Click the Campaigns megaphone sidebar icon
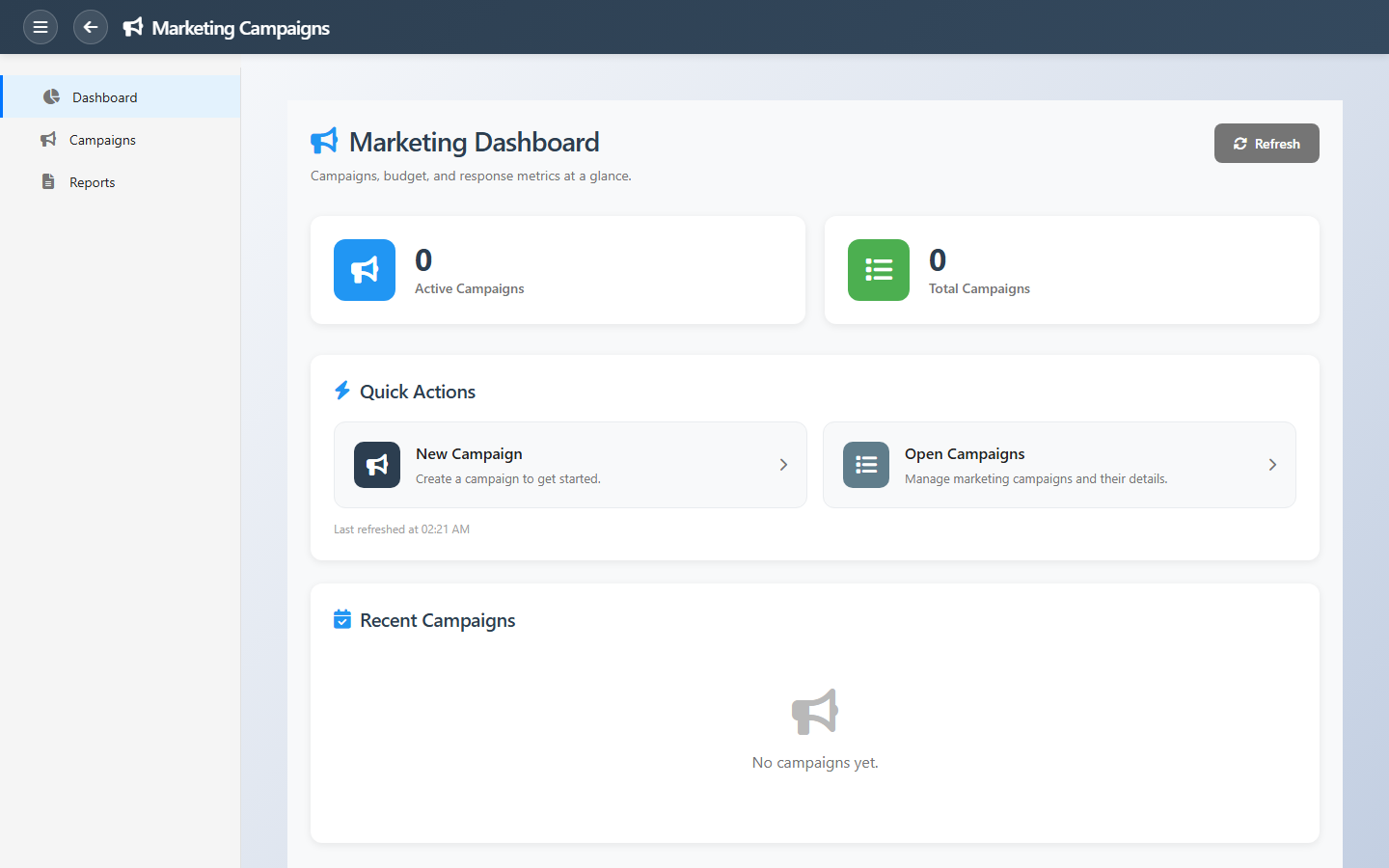The image size is (1389, 868). tap(48, 140)
